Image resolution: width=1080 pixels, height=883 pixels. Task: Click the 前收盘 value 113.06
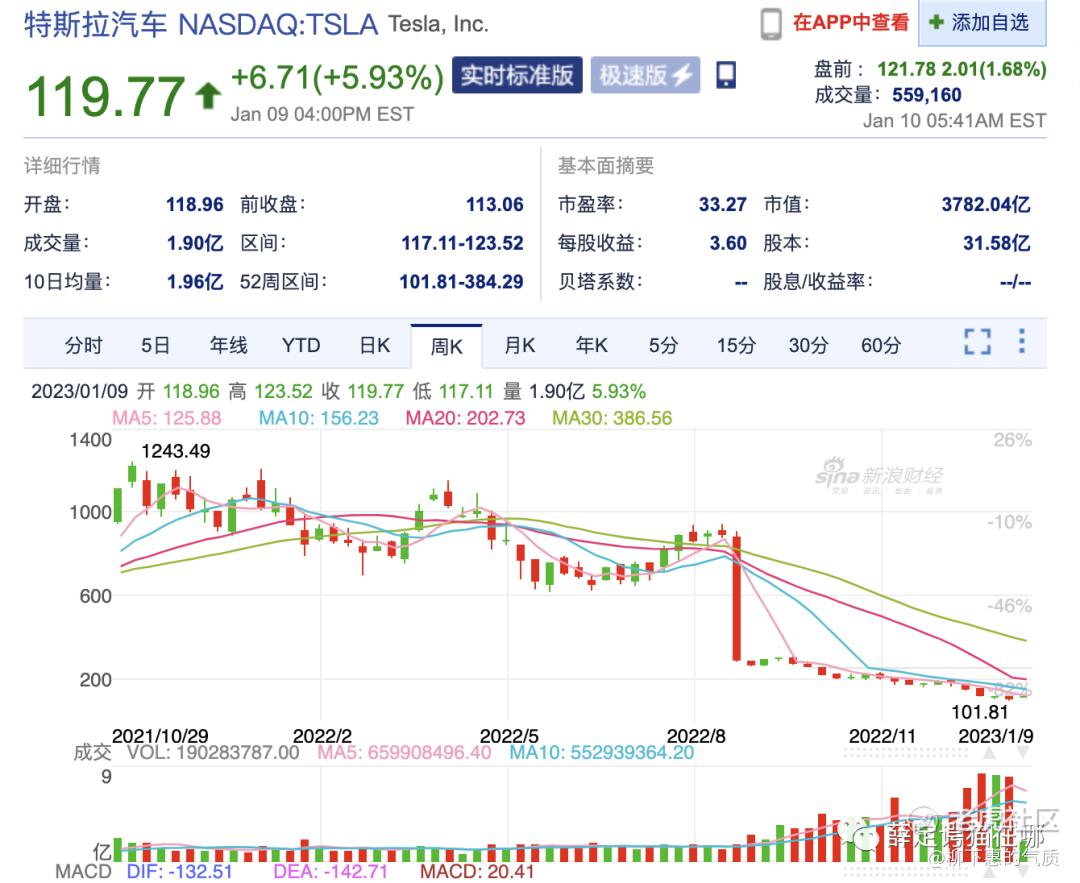pyautogui.click(x=495, y=205)
